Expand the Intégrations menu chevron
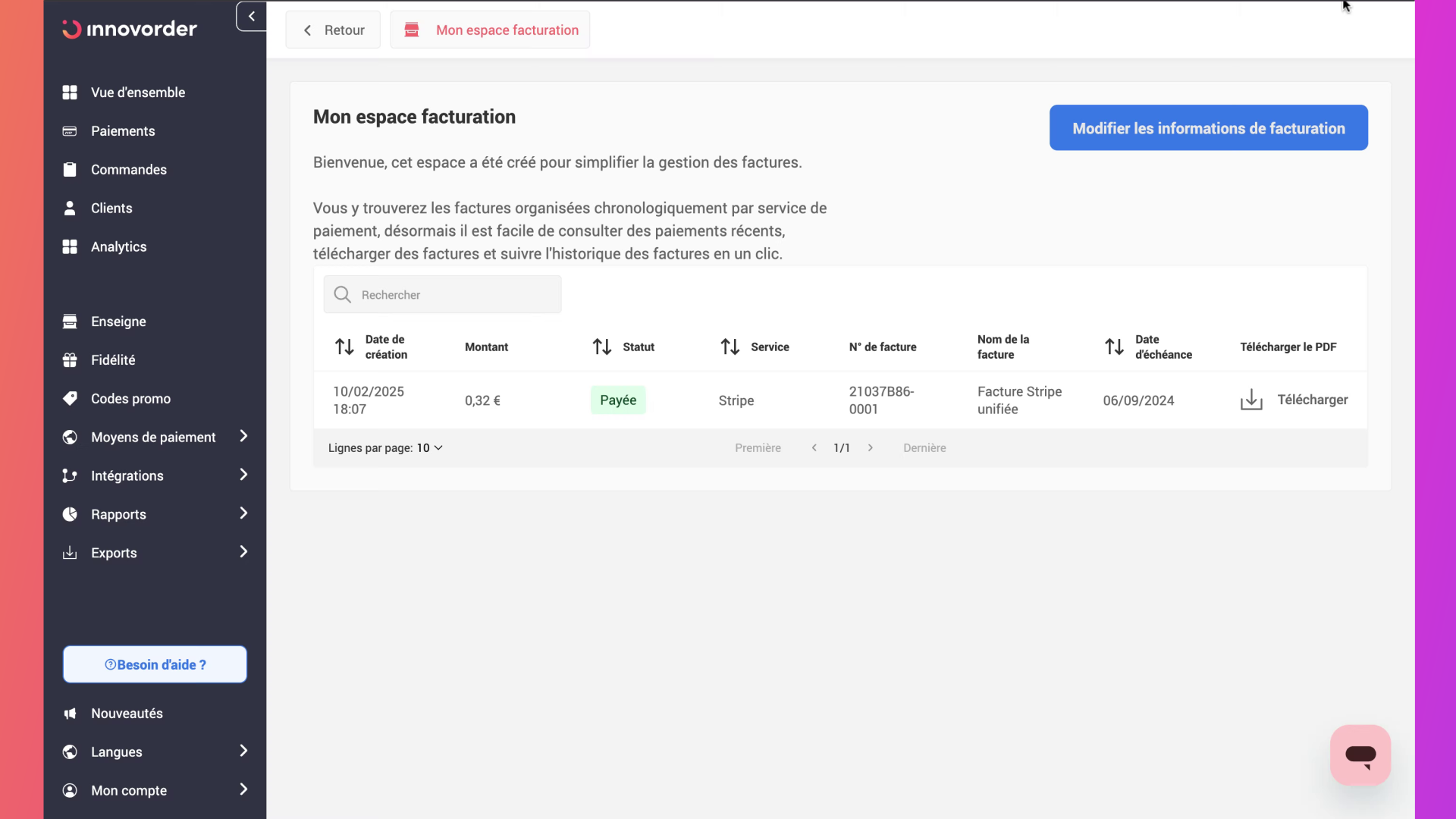Image resolution: width=1456 pixels, height=819 pixels. (243, 475)
